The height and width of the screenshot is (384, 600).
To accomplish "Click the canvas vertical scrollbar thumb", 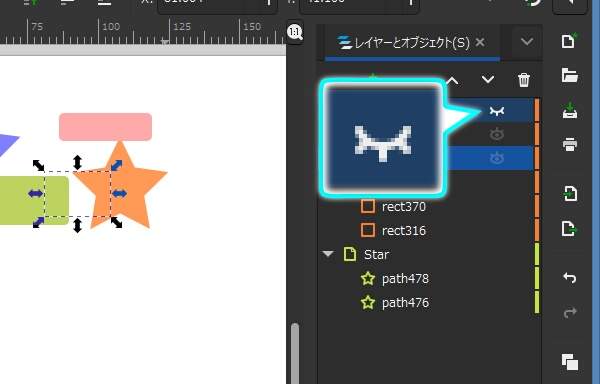I will tap(295, 353).
